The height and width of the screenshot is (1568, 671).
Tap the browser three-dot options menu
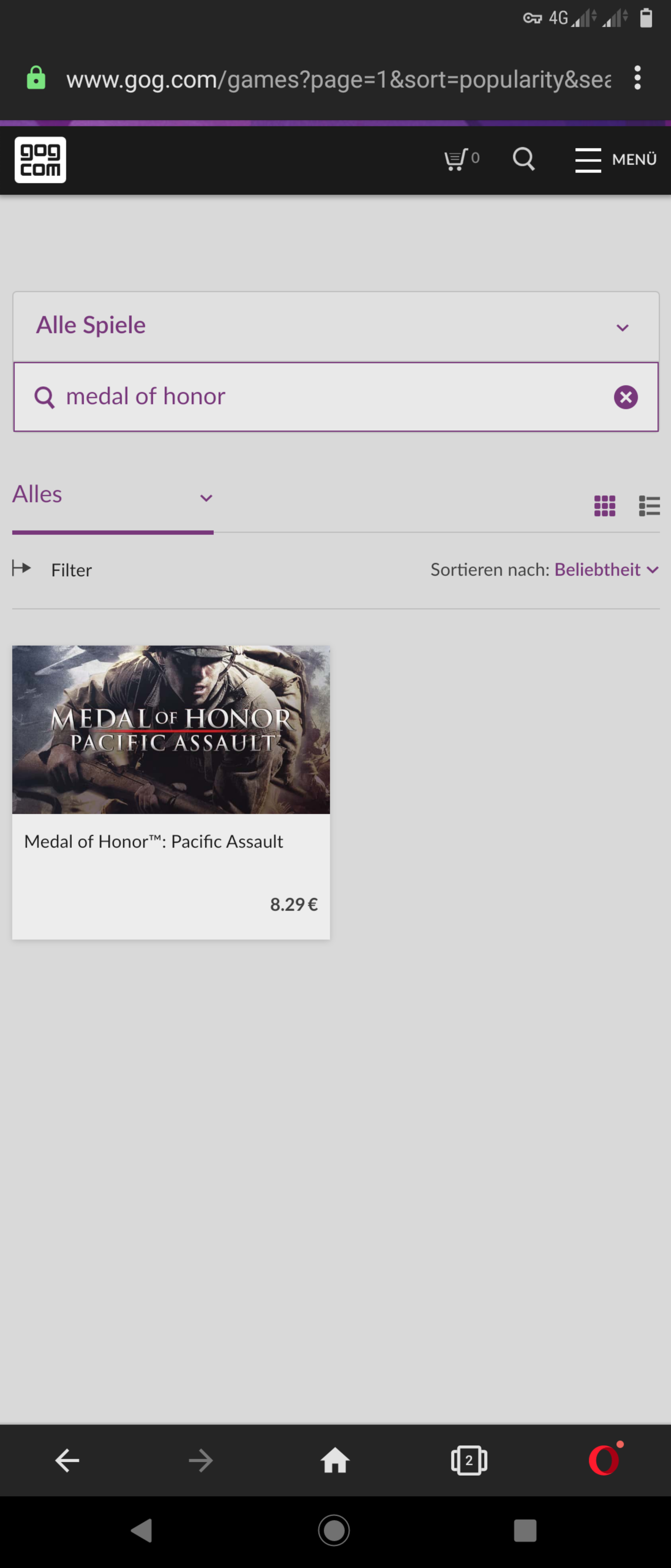coord(637,78)
